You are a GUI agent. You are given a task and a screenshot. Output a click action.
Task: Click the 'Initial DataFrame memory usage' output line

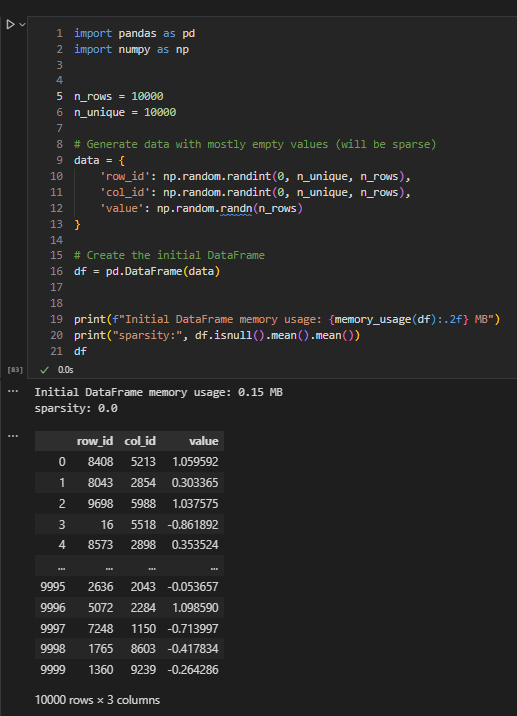[158, 392]
